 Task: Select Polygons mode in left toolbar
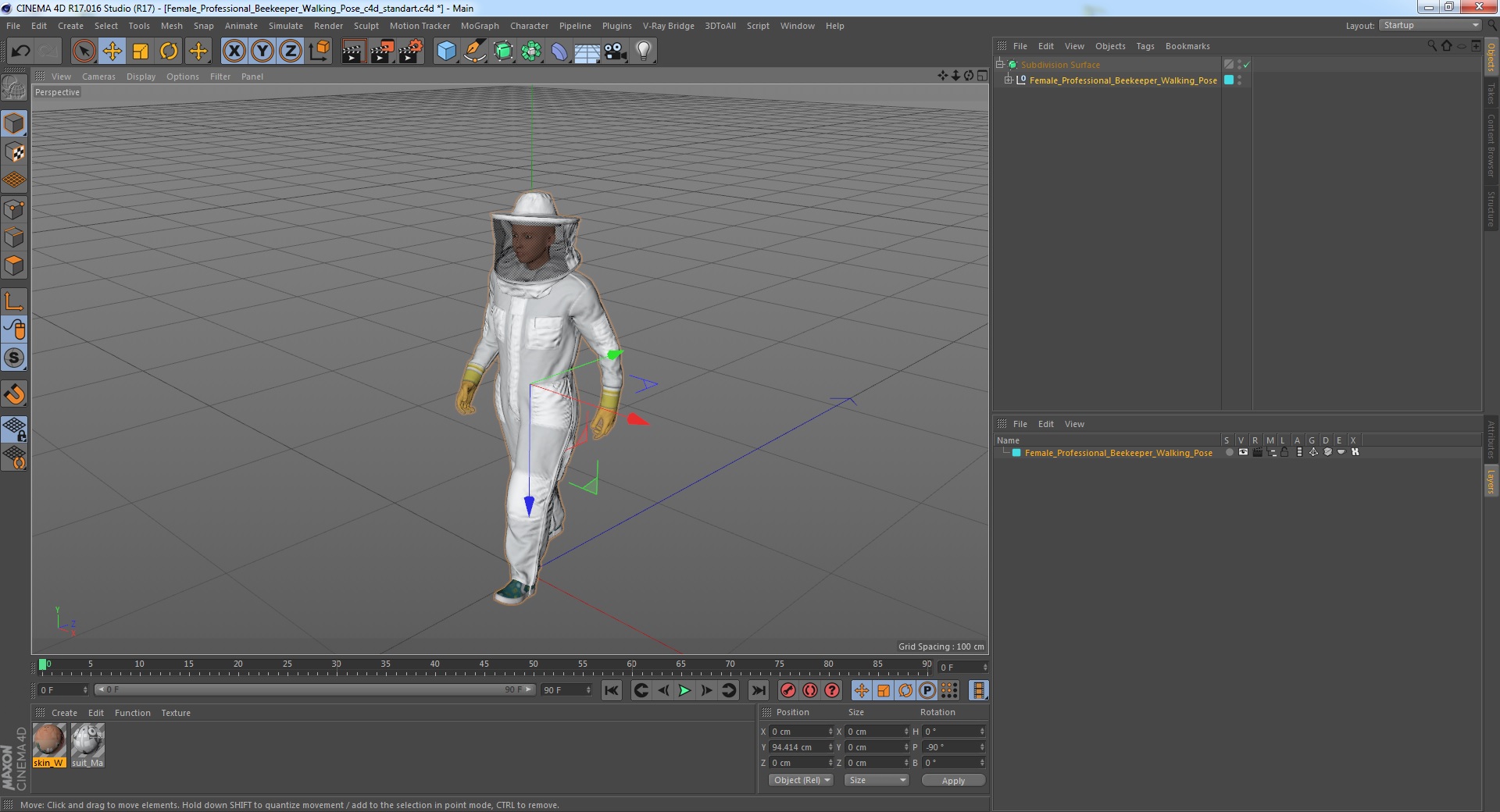click(14, 265)
